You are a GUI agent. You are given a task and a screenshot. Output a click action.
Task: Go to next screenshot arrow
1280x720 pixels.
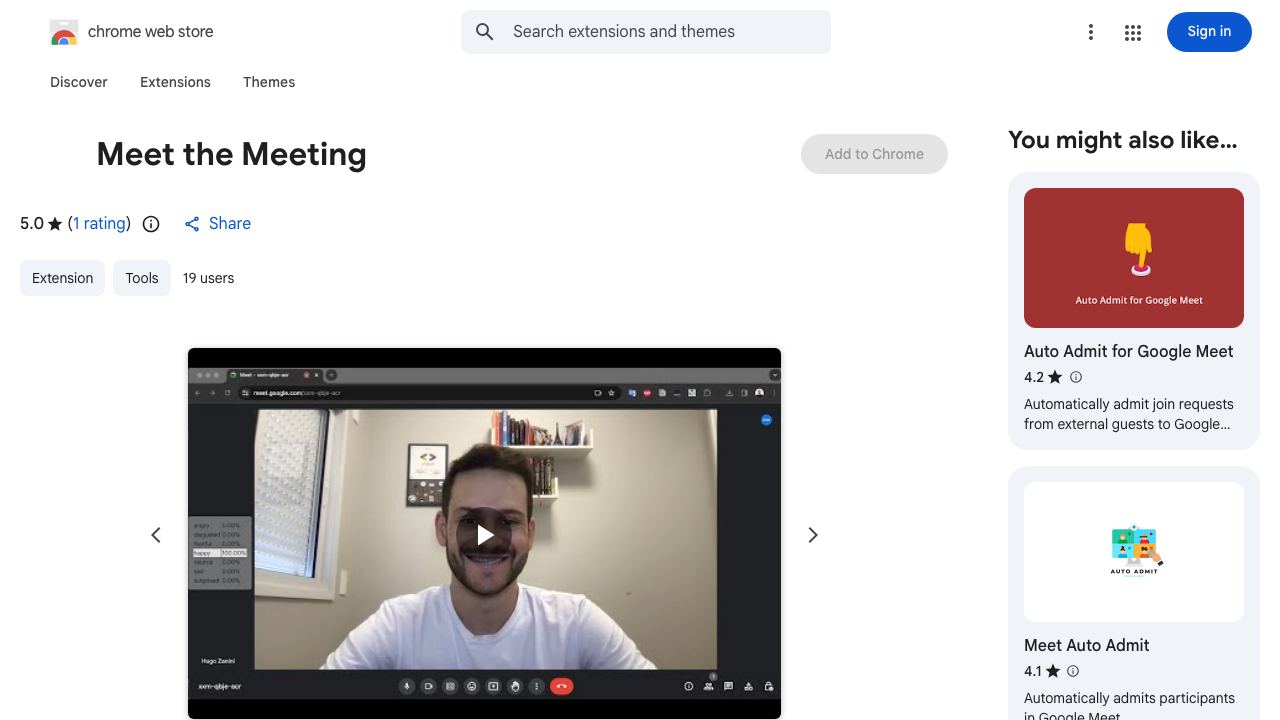[813, 535]
